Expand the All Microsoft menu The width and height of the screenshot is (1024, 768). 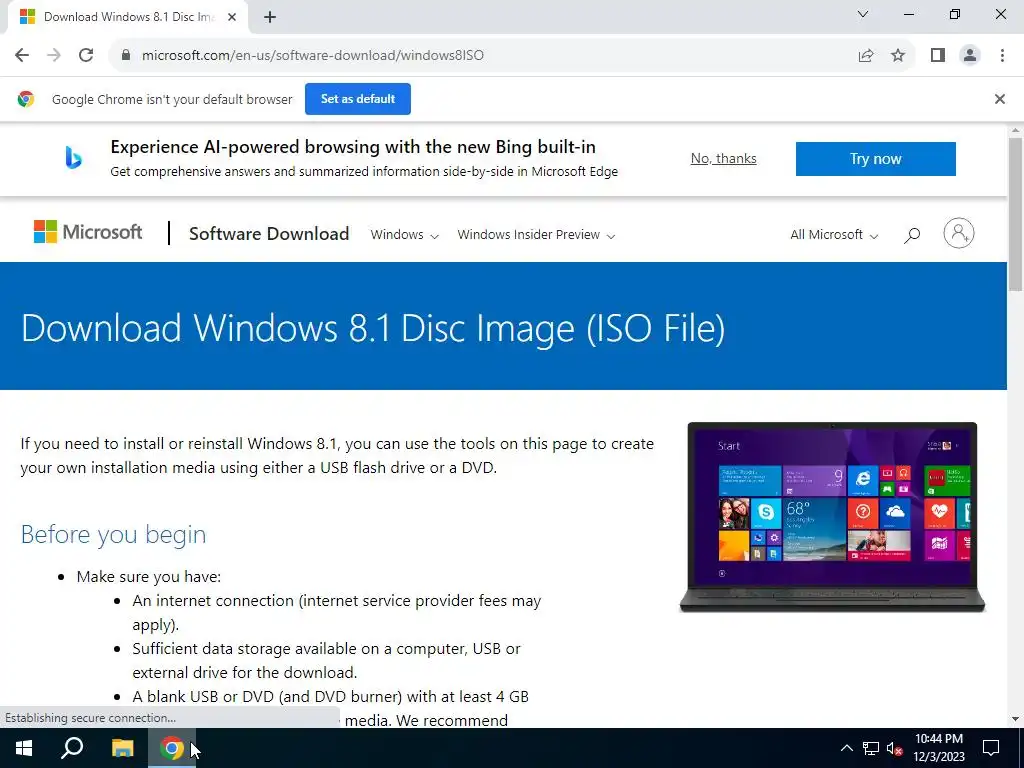pyautogui.click(x=834, y=234)
